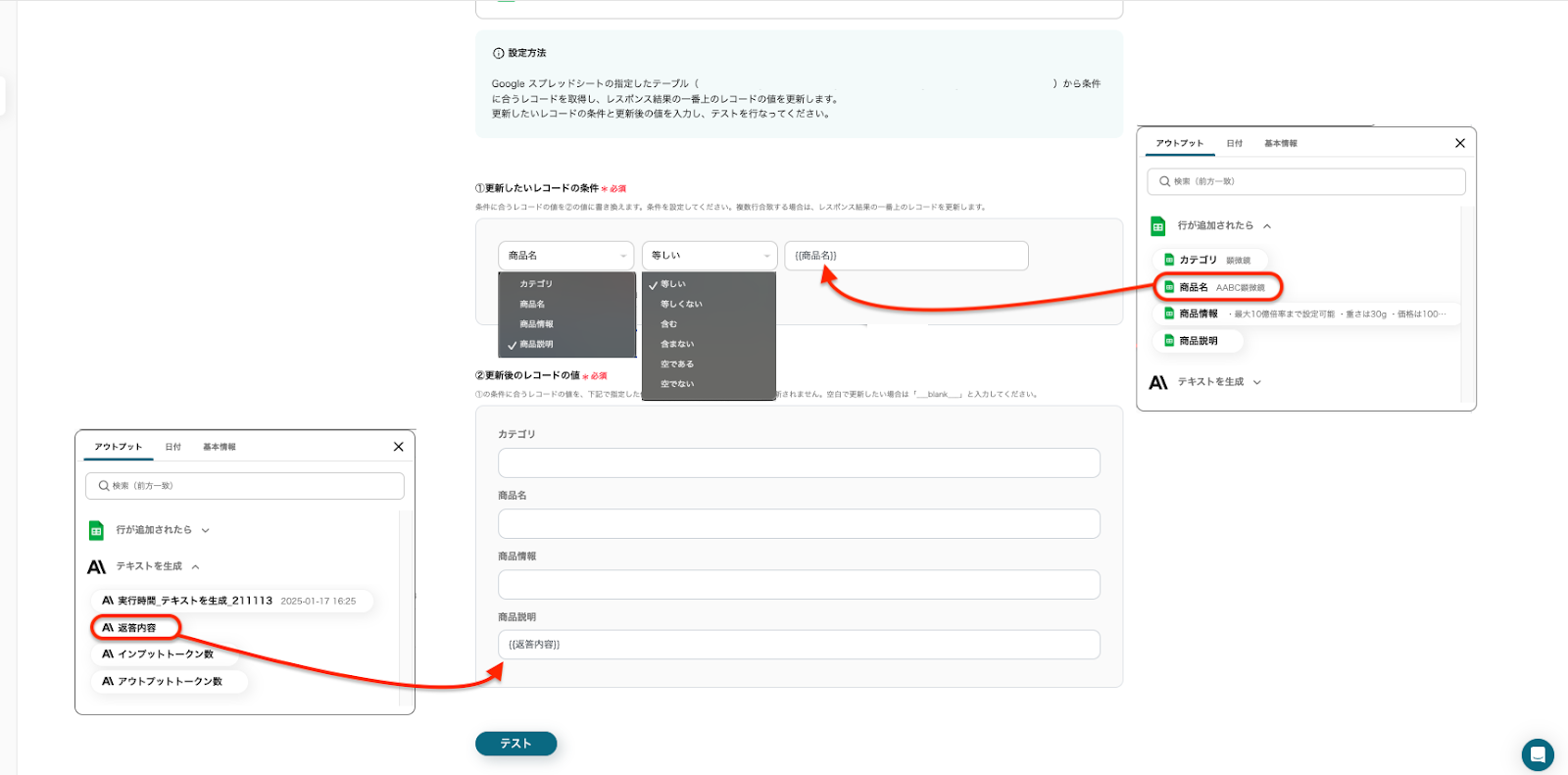Click the Google Sheets icon beside expanded 行が追加されたら
Image resolution: width=1568 pixels, height=775 pixels.
(x=1158, y=226)
